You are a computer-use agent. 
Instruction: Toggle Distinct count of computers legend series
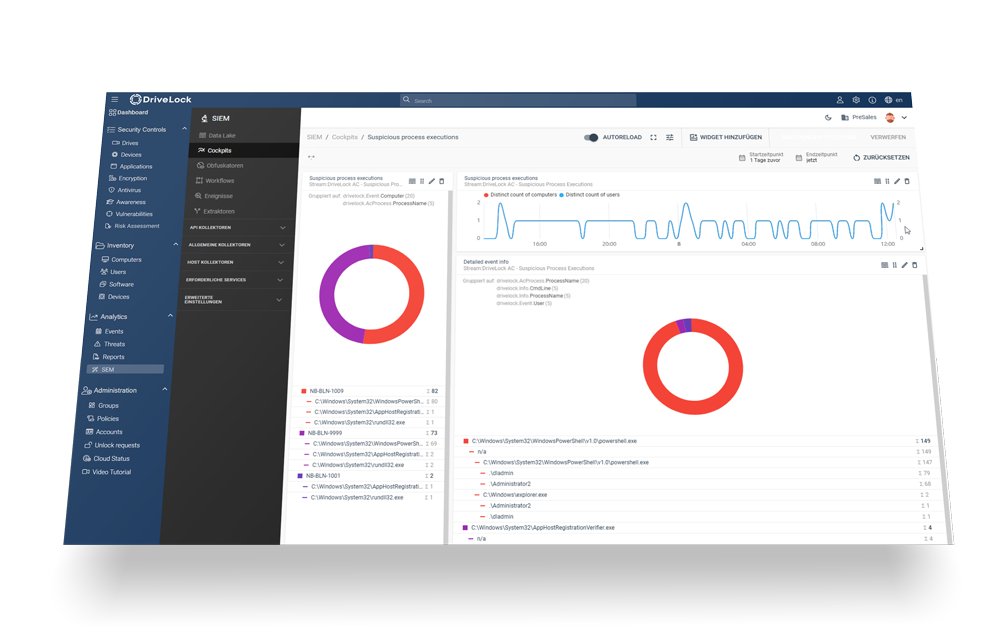click(520, 195)
